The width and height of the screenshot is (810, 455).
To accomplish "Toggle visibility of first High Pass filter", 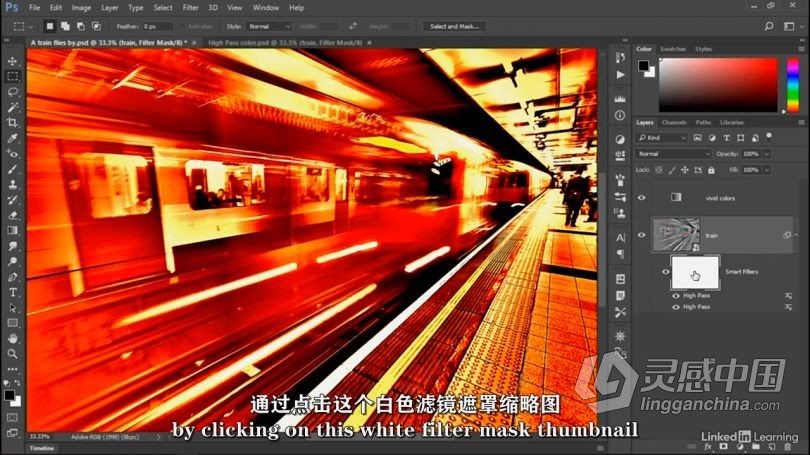I will 676,296.
